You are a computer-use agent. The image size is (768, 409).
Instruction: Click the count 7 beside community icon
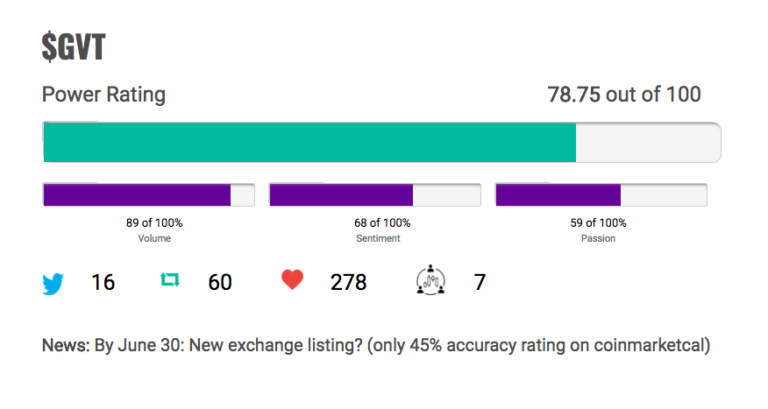[x=480, y=283]
